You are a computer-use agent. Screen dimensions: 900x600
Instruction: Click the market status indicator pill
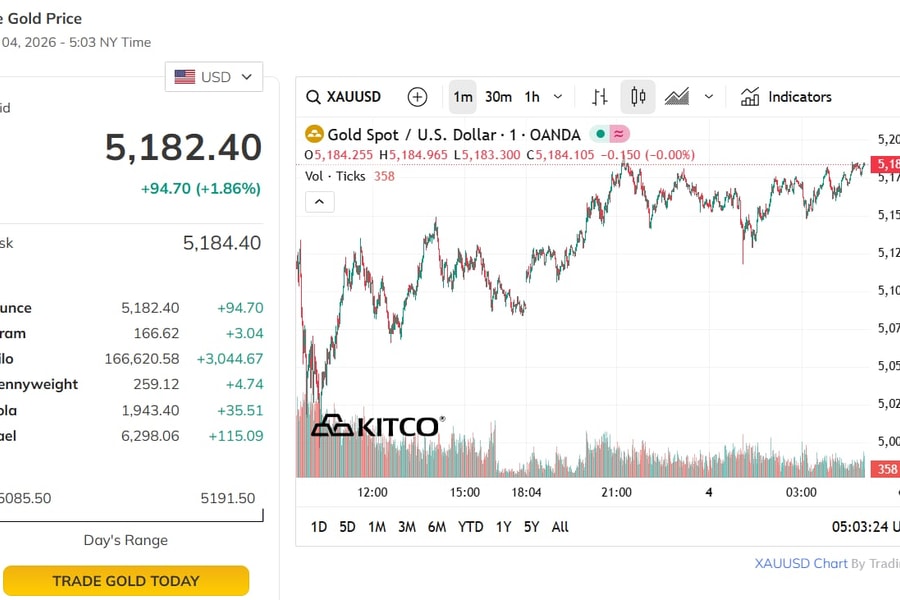[609, 134]
